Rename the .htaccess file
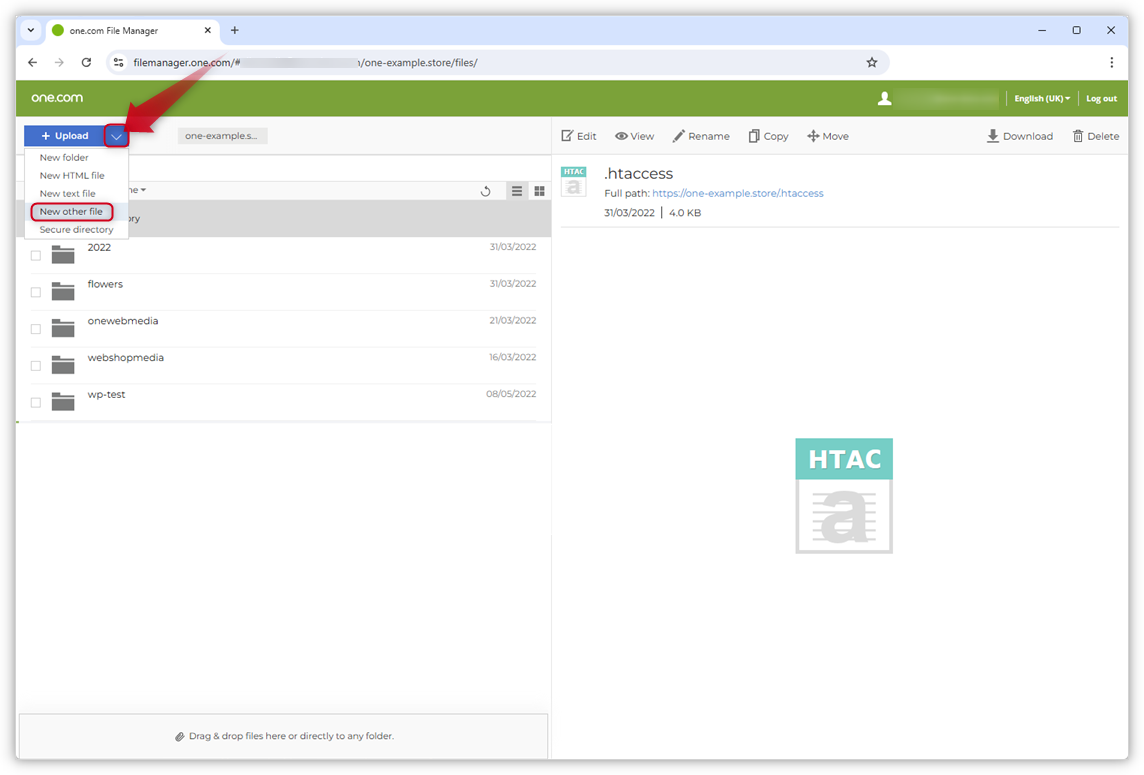Screen dimensions: 1144x775 [x=700, y=136]
